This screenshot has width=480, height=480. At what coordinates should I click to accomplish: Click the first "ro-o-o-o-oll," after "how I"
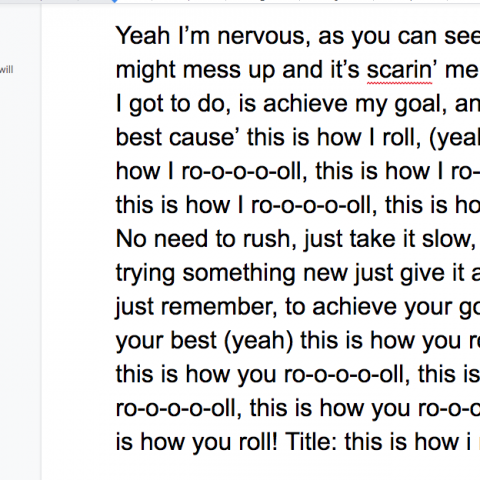245,171
